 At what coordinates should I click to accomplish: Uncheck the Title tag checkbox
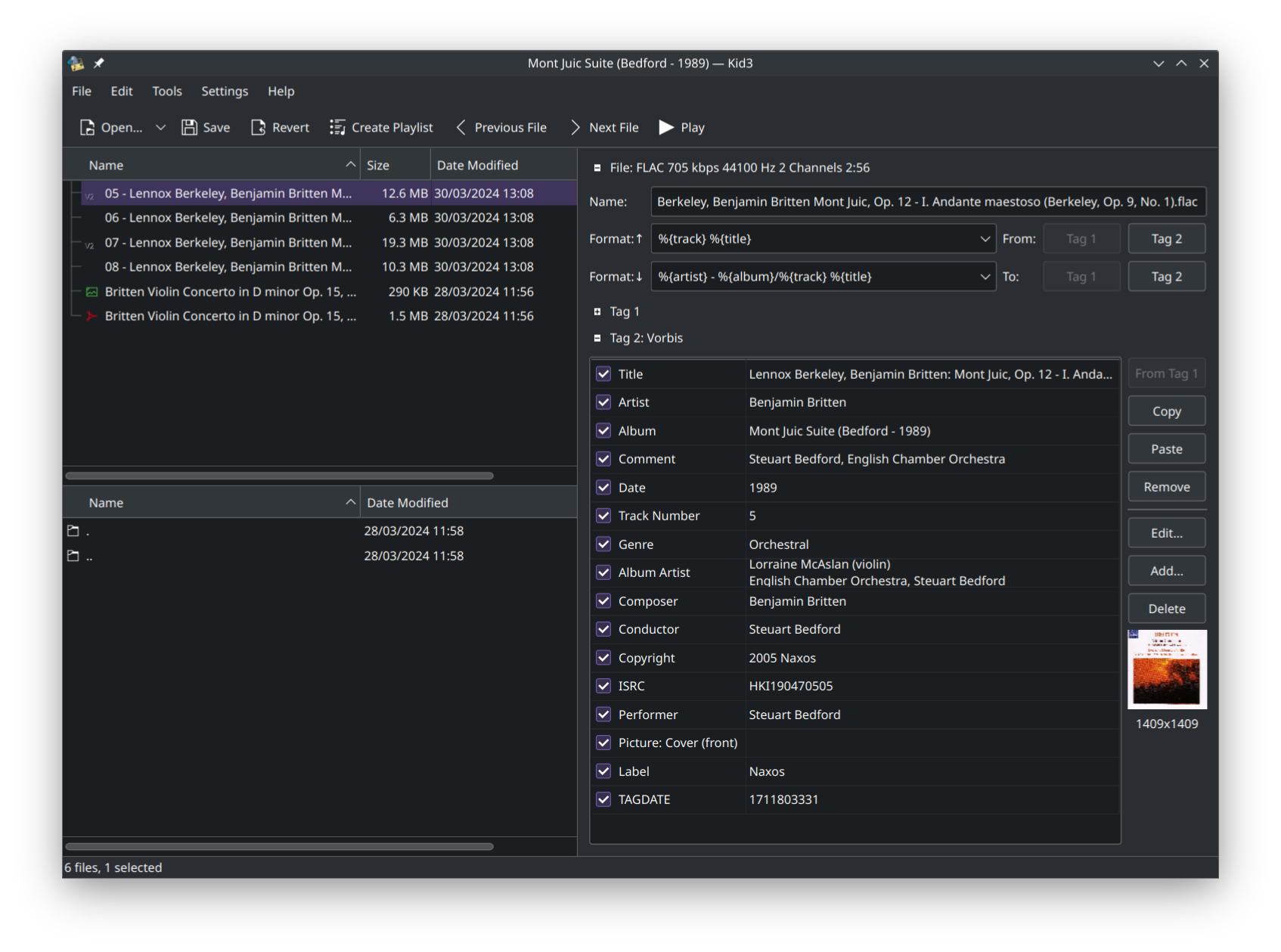603,374
